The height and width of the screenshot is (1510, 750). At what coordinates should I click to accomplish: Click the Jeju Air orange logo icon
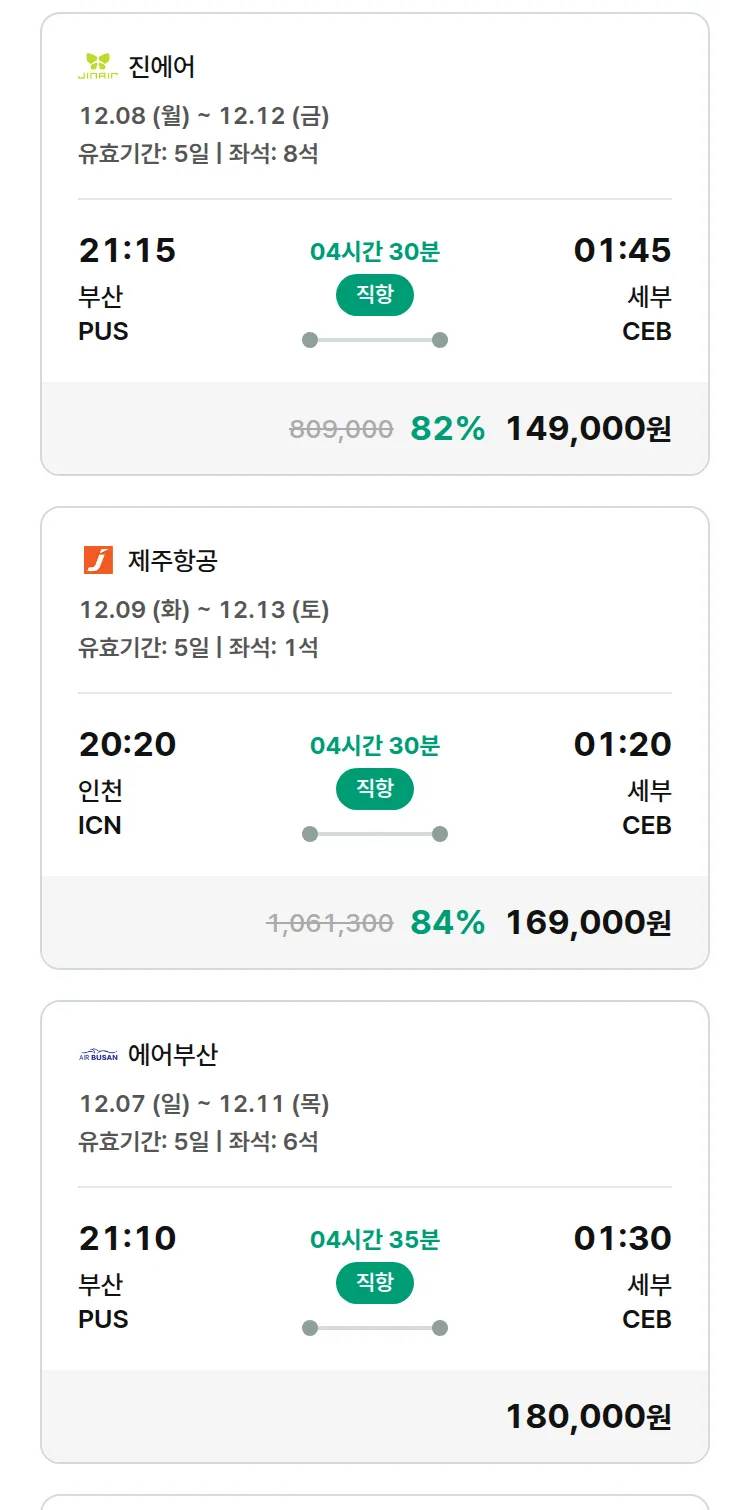pyautogui.click(x=98, y=560)
